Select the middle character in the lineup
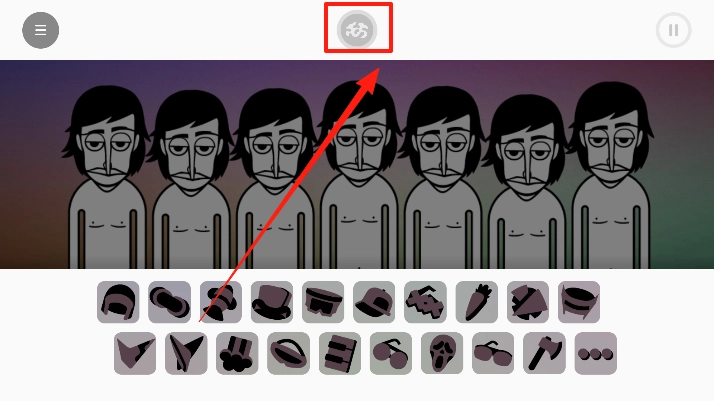714x401 pixels. click(359, 175)
